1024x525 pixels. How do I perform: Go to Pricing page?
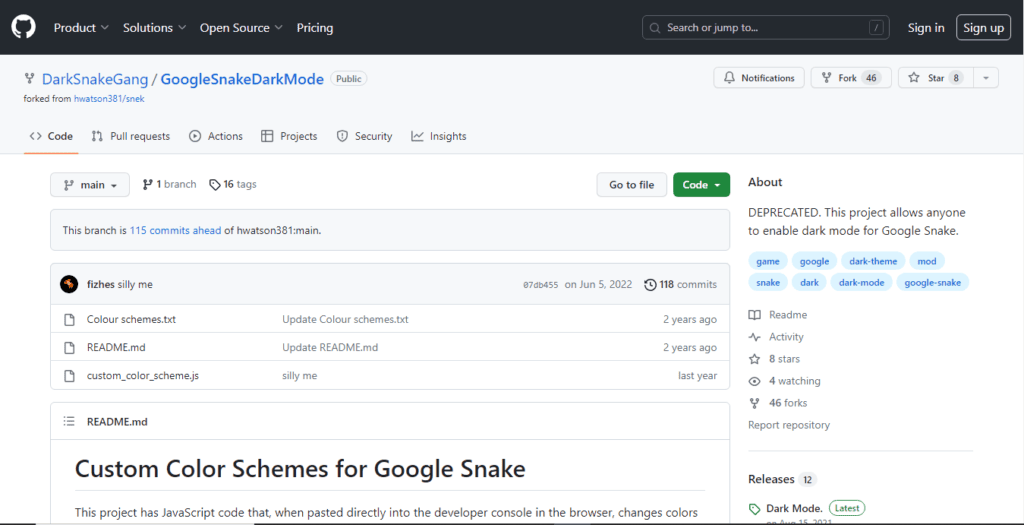(315, 28)
